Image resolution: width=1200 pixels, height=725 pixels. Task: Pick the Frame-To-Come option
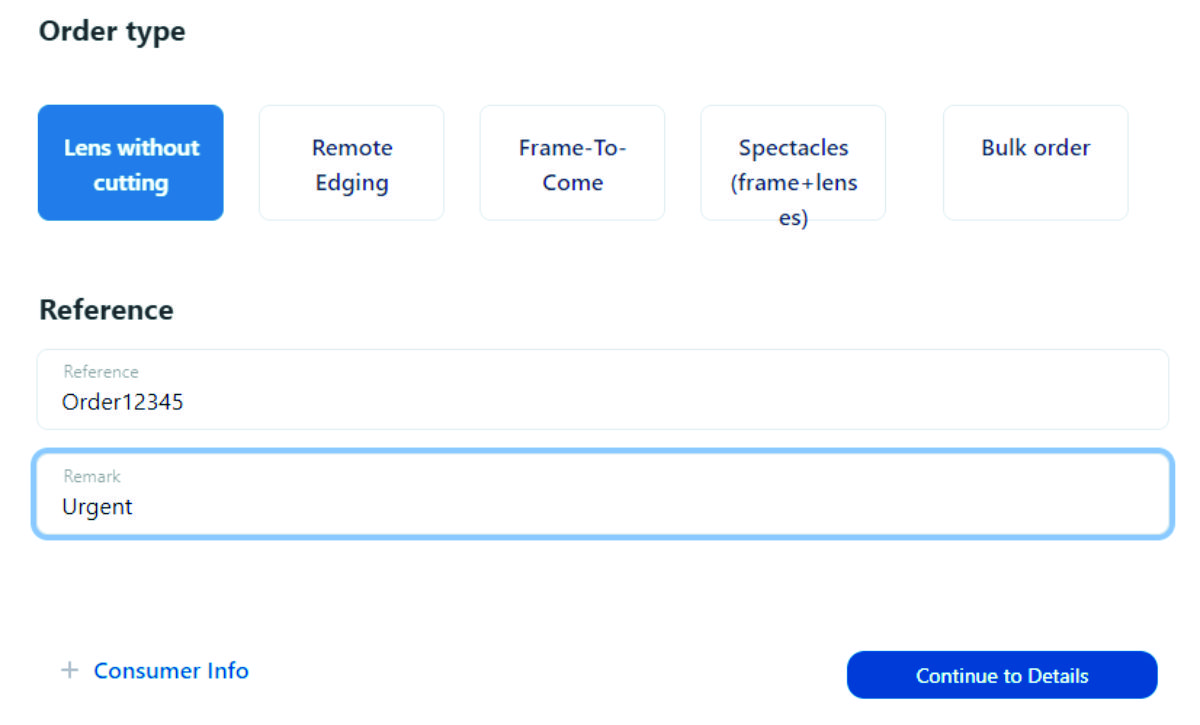[x=572, y=163]
